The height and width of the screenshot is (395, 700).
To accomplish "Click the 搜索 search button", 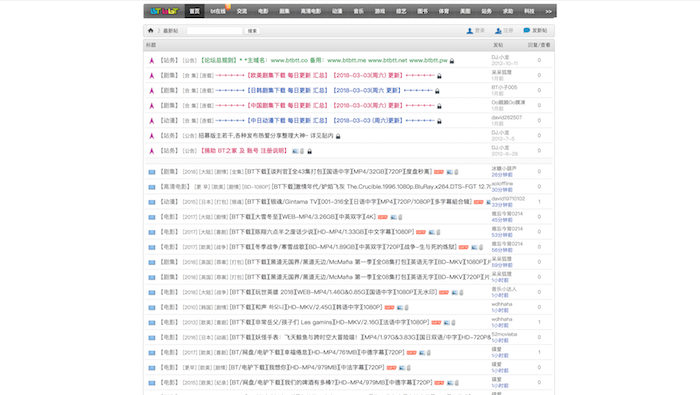I will (x=252, y=31).
